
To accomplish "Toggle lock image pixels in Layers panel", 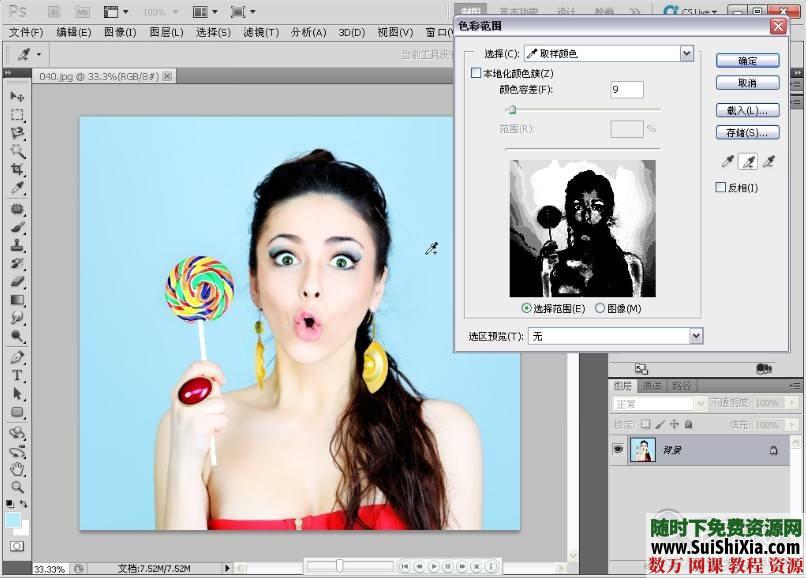I will 660,424.
